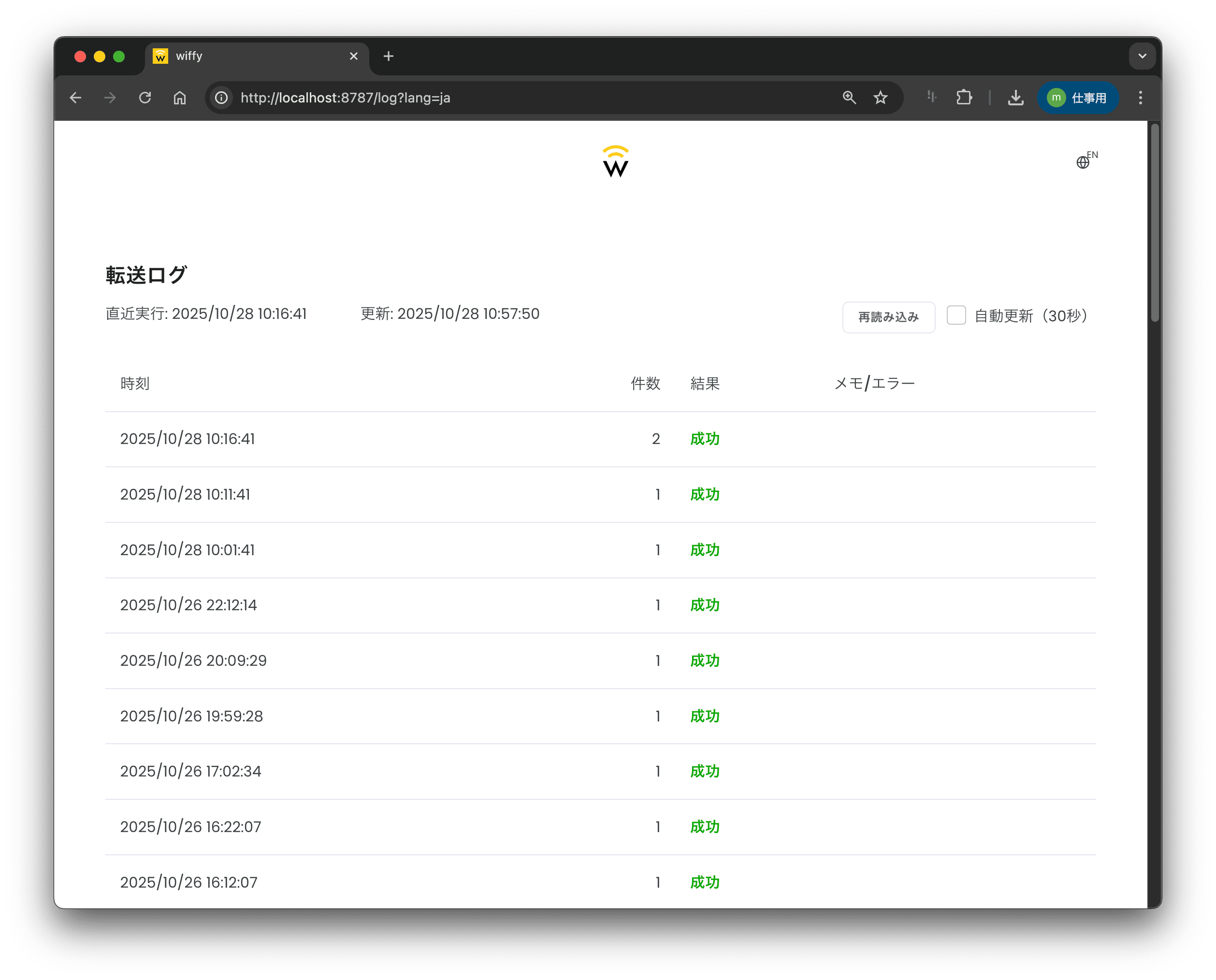Image resolution: width=1216 pixels, height=980 pixels.
Task: Click the page vertical scrollbar thumb
Action: click(x=1155, y=223)
